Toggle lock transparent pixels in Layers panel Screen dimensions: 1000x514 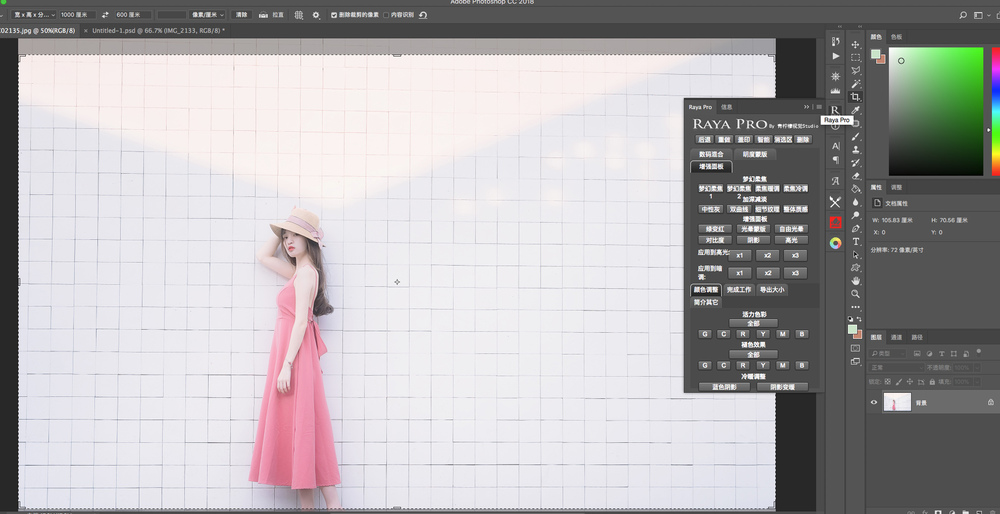pyautogui.click(x=888, y=382)
